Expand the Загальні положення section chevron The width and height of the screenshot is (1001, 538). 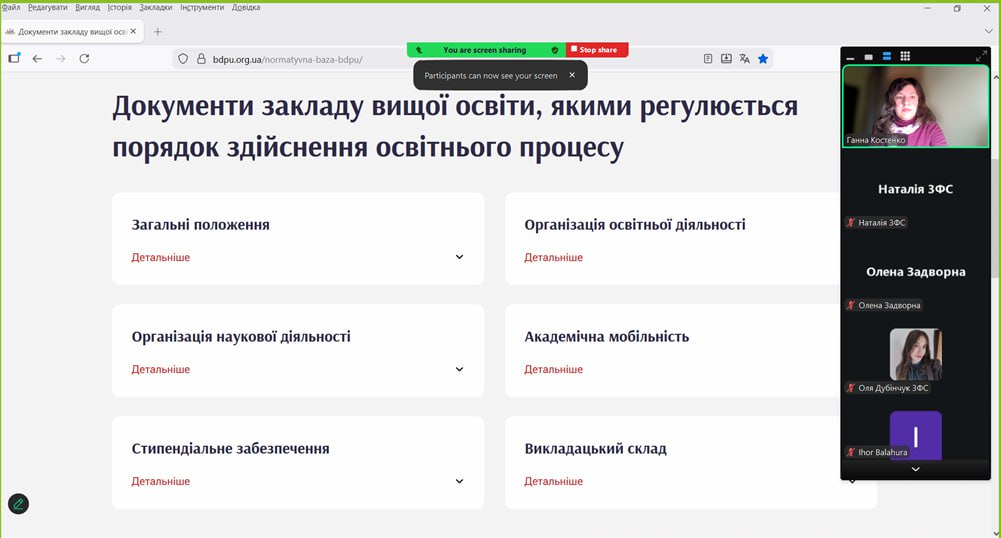tap(459, 257)
